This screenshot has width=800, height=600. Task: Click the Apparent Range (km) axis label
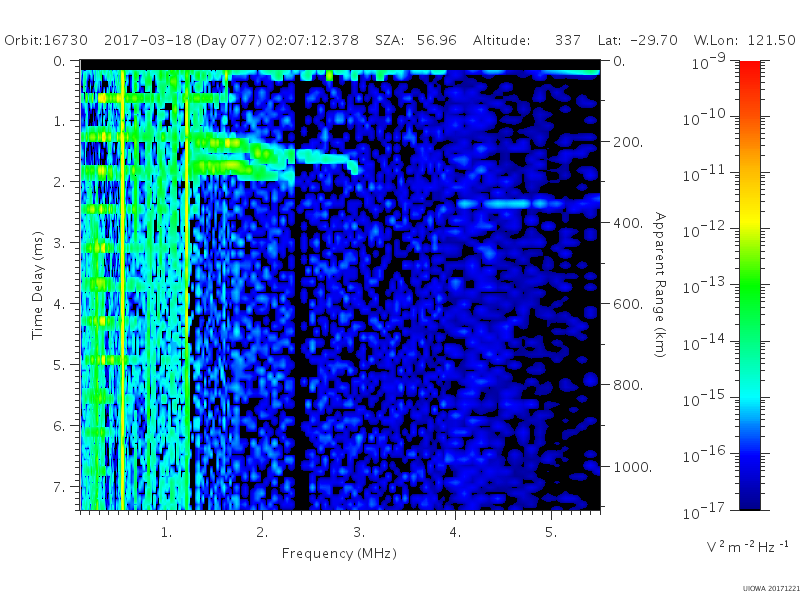(660, 285)
